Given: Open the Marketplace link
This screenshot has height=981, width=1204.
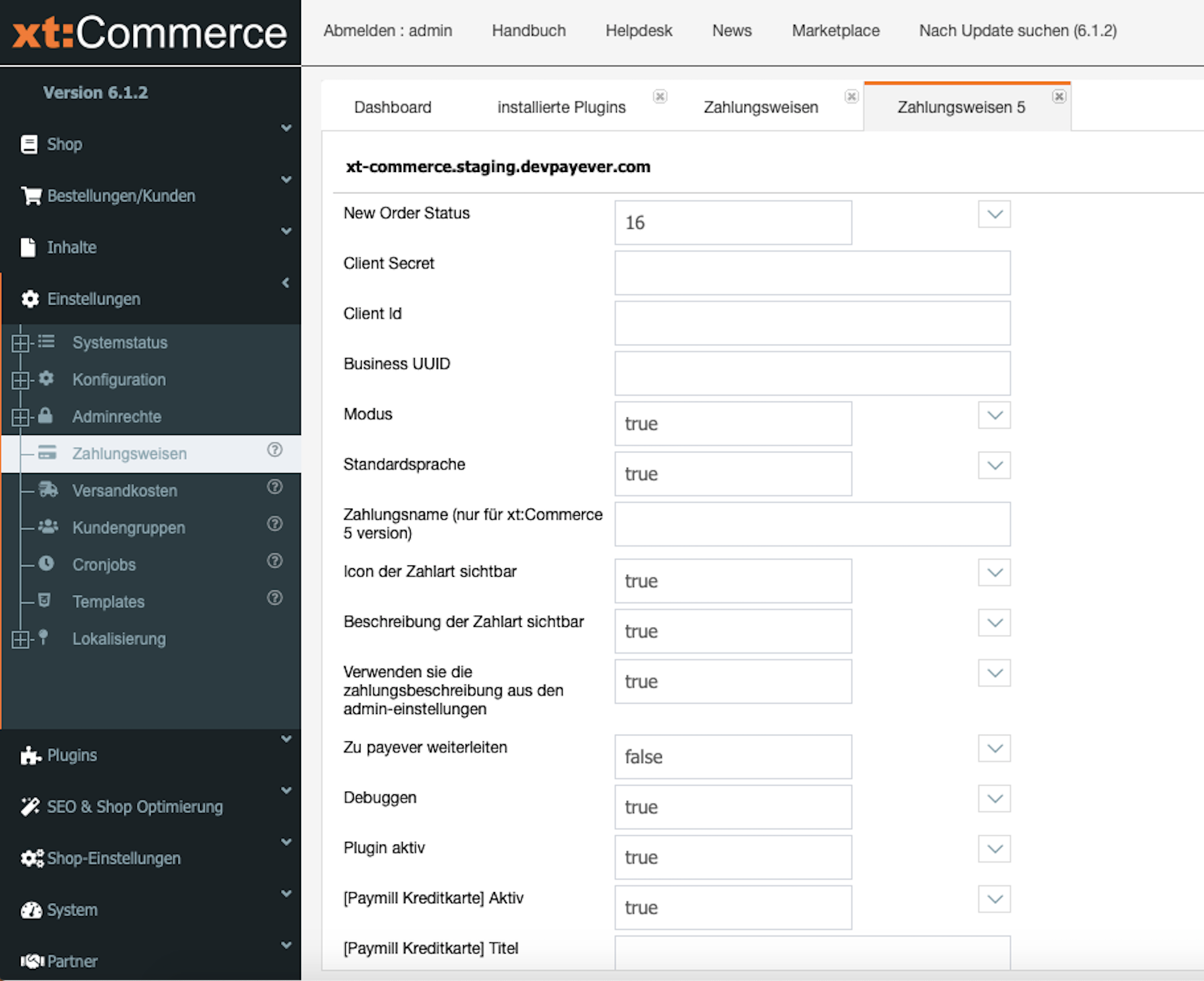Looking at the screenshot, I should (x=835, y=31).
